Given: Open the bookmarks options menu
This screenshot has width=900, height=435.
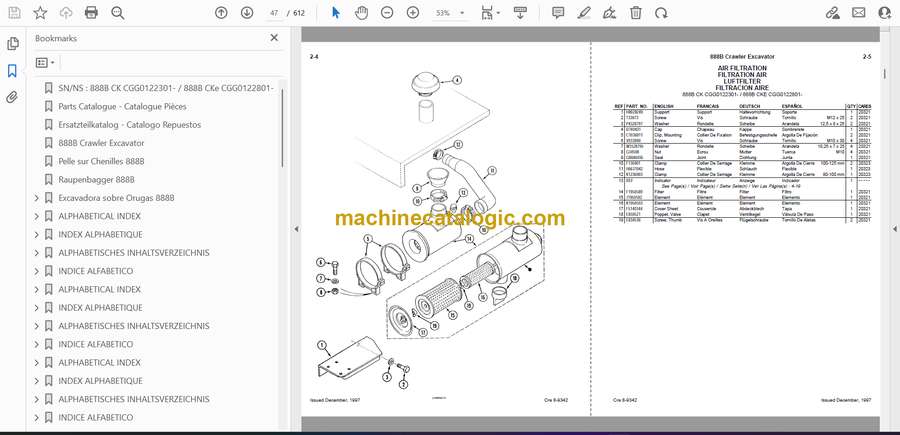Looking at the screenshot, I should pyautogui.click(x=45, y=63).
